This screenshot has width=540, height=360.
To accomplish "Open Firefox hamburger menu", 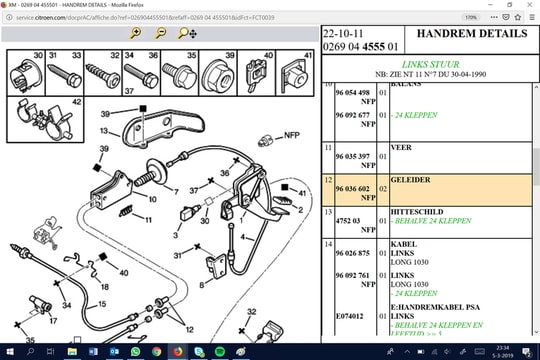I will [x=532, y=17].
